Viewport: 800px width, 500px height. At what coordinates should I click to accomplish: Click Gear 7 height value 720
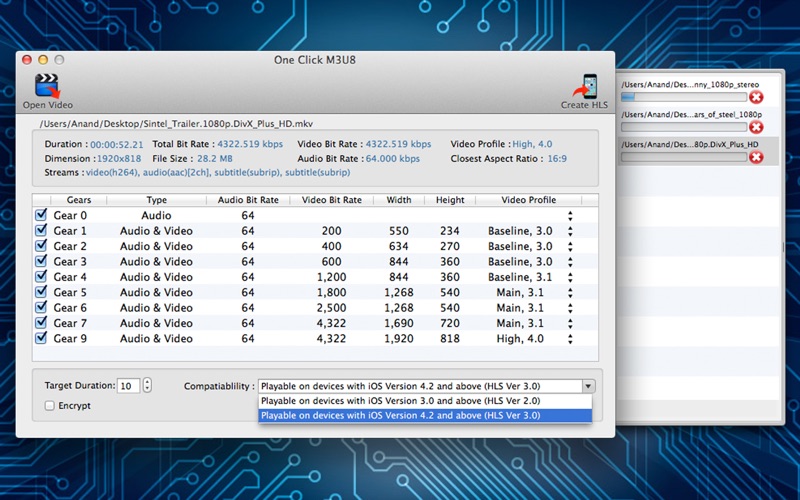(x=449, y=323)
